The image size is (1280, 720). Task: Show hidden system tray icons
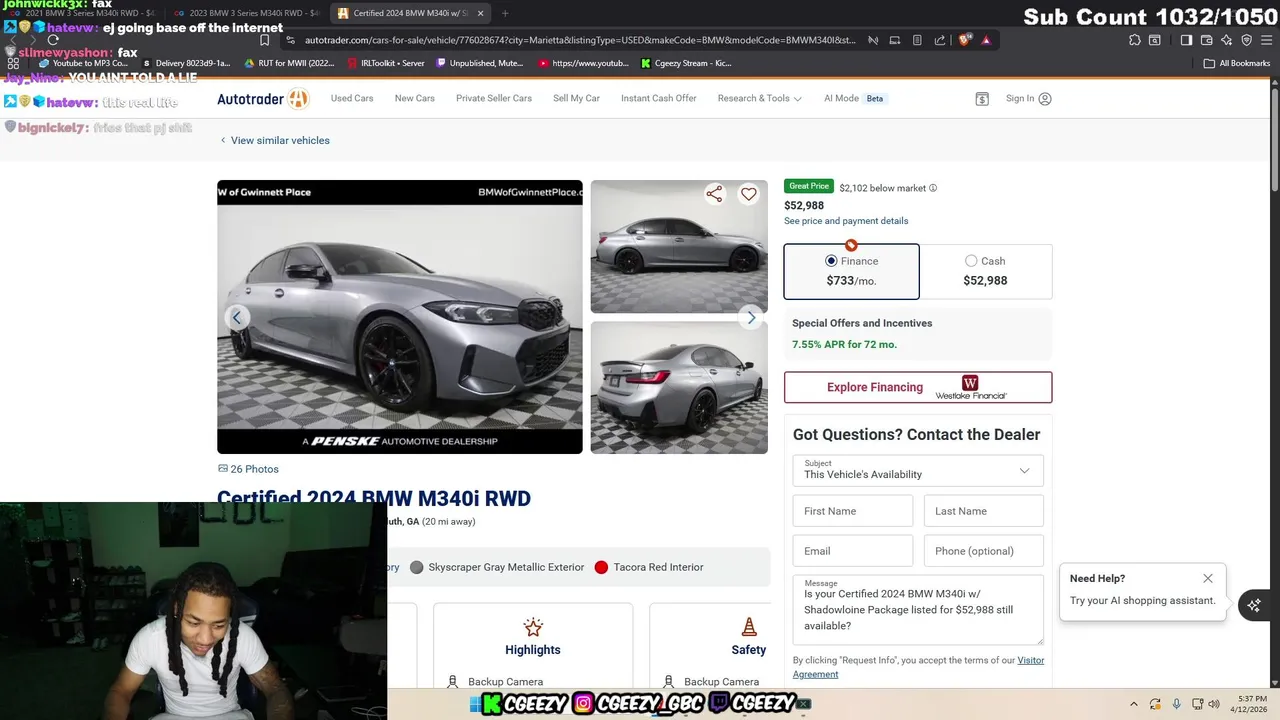pyautogui.click(x=1133, y=704)
